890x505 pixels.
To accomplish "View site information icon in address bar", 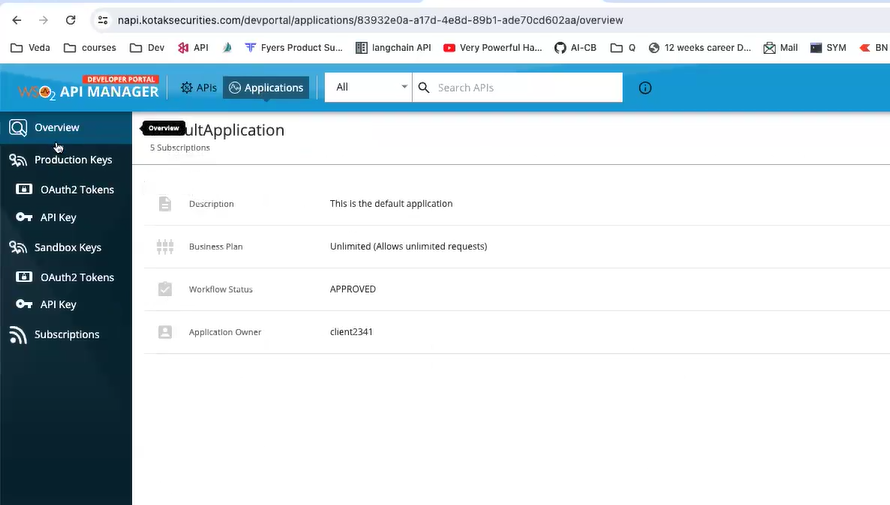I will tap(103, 20).
